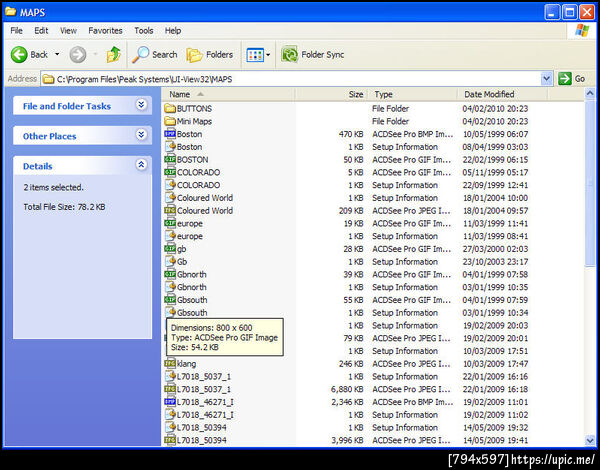Viewport: 600px width, 470px height.
Task: Select the Boston Setup Information file icon
Action: click(x=170, y=147)
